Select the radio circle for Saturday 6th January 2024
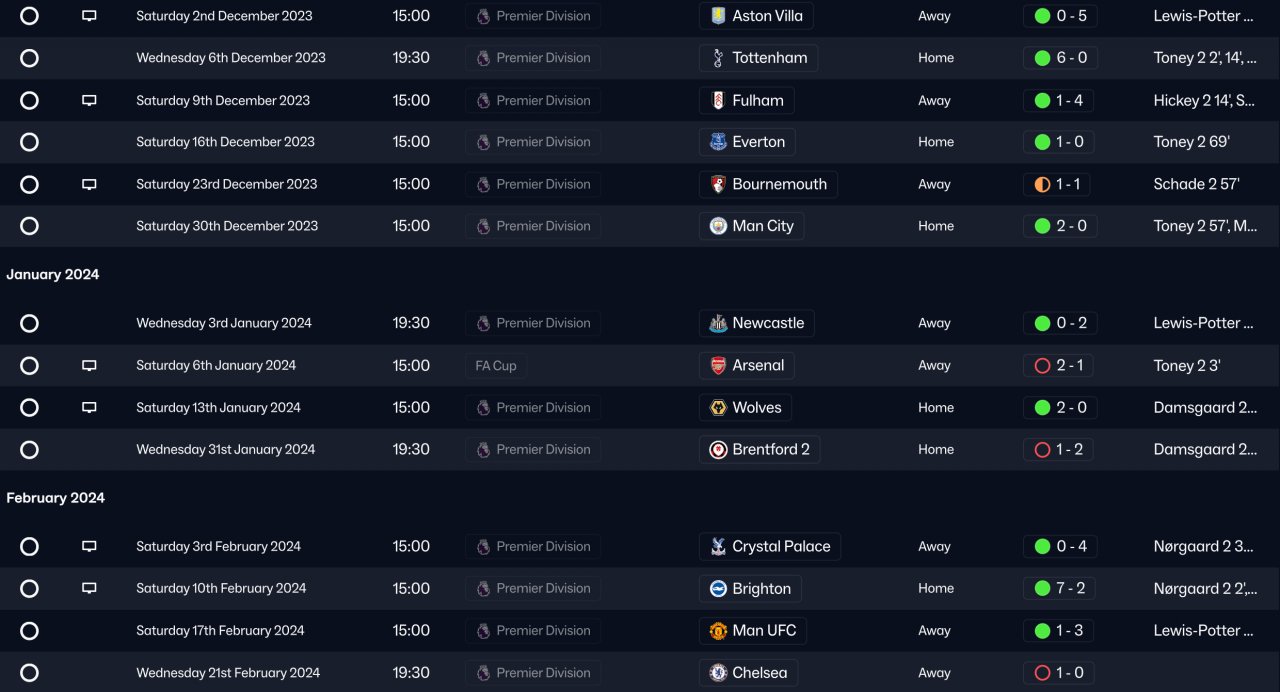This screenshot has height=692, width=1280. pos(29,366)
